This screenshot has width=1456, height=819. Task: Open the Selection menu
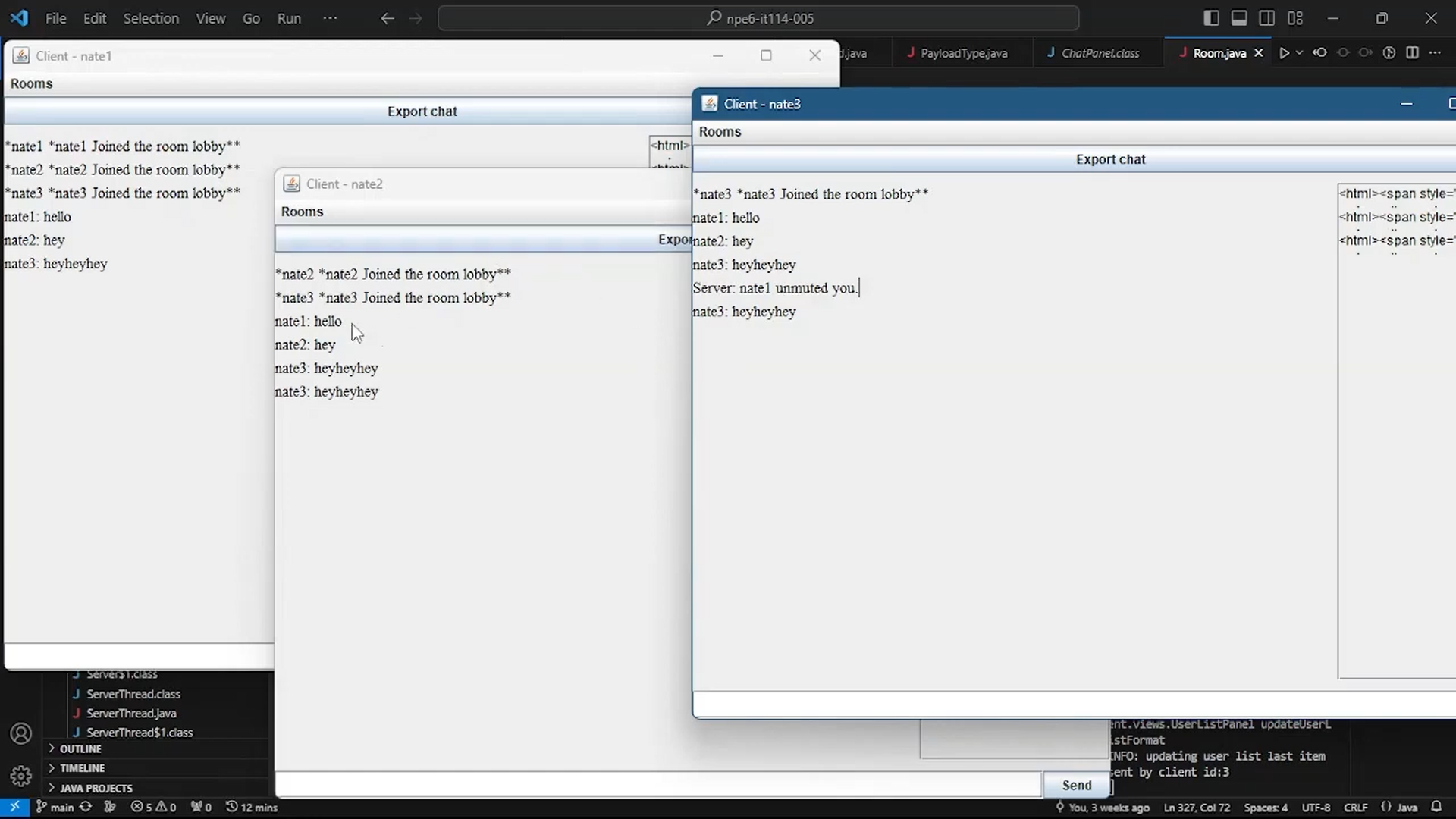point(151,18)
